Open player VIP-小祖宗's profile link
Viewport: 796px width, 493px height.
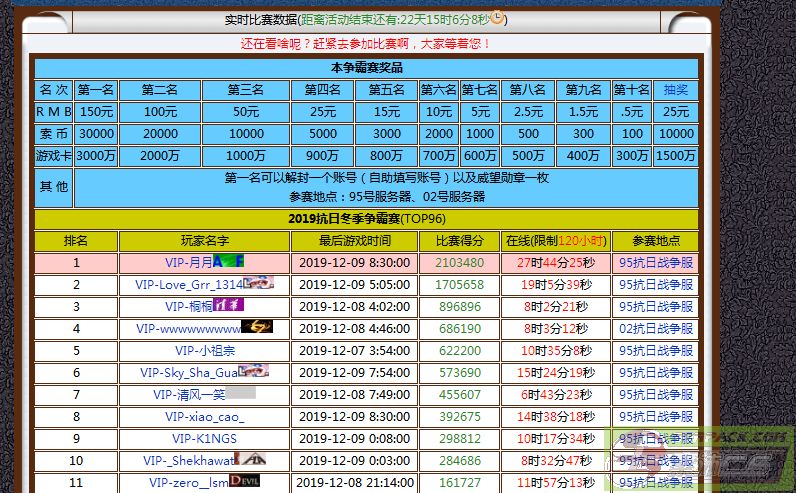204,350
